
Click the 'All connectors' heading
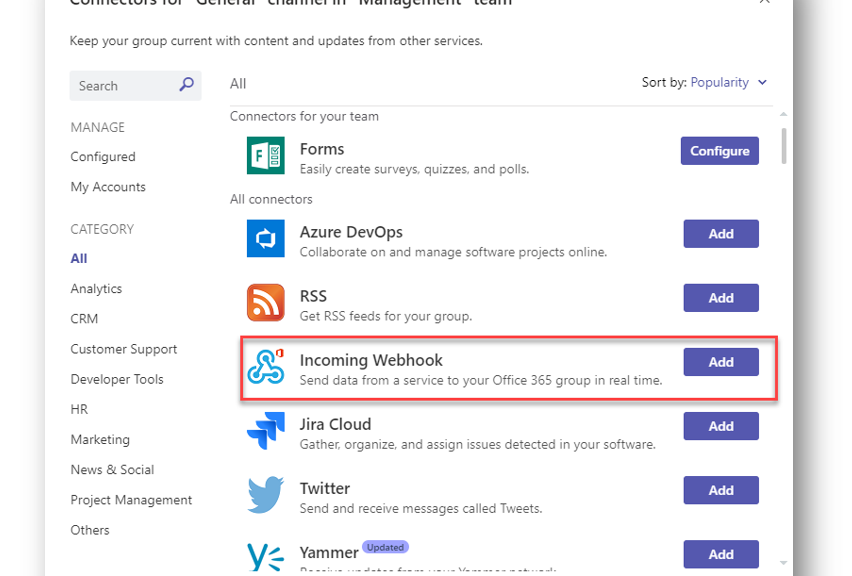(271, 199)
